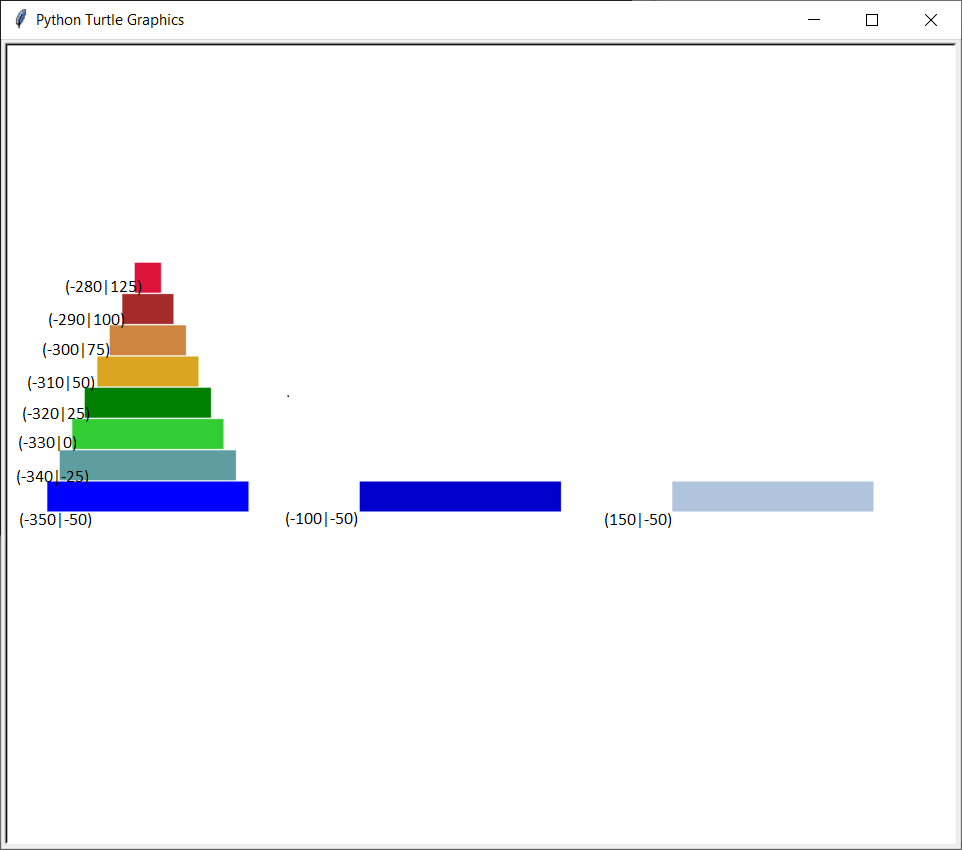Click the Python feather icon in title bar
This screenshot has width=962, height=850.
click(21, 20)
